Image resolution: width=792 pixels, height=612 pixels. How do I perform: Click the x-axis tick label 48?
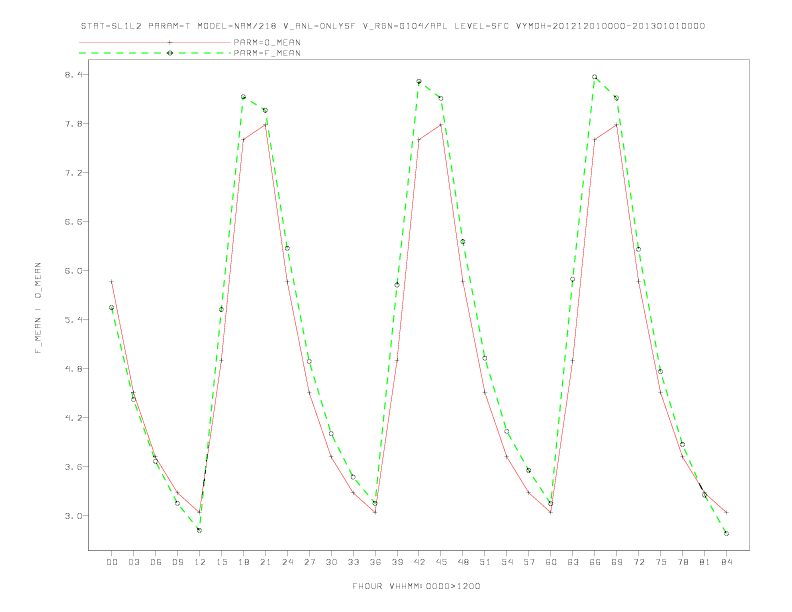[x=463, y=562]
